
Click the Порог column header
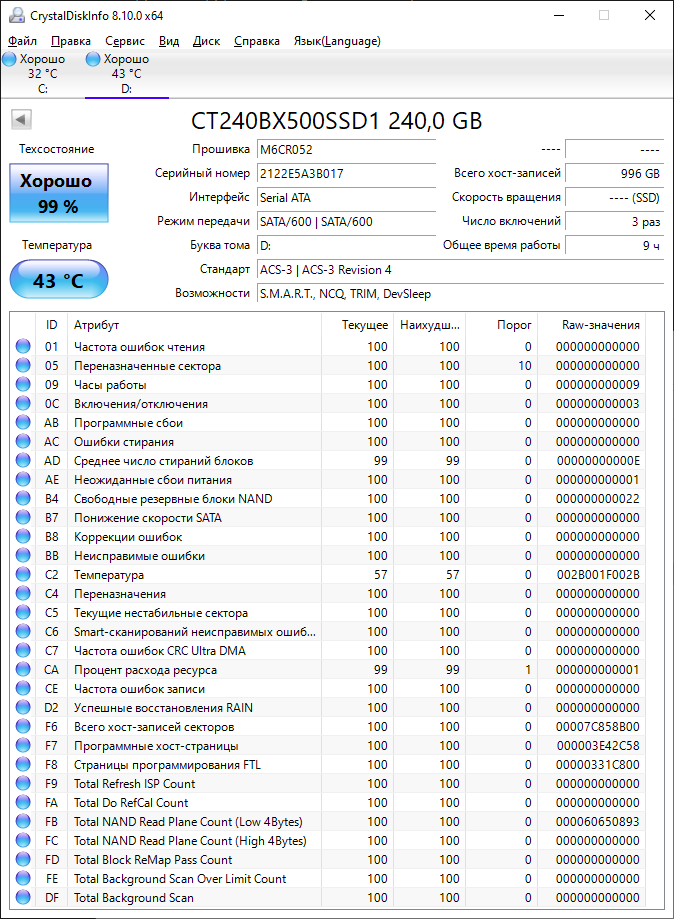(x=501, y=325)
